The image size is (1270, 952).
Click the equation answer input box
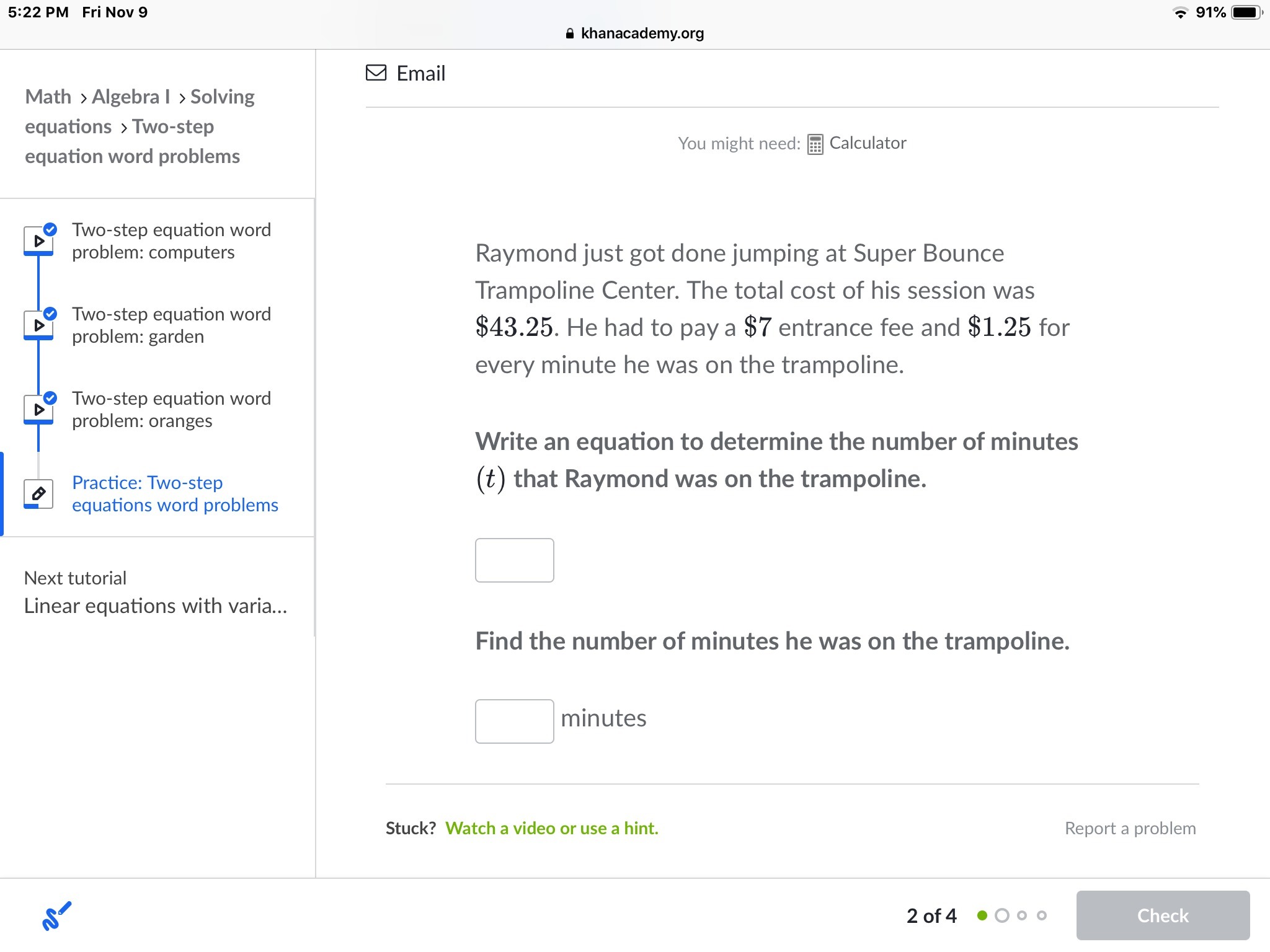tap(514, 560)
